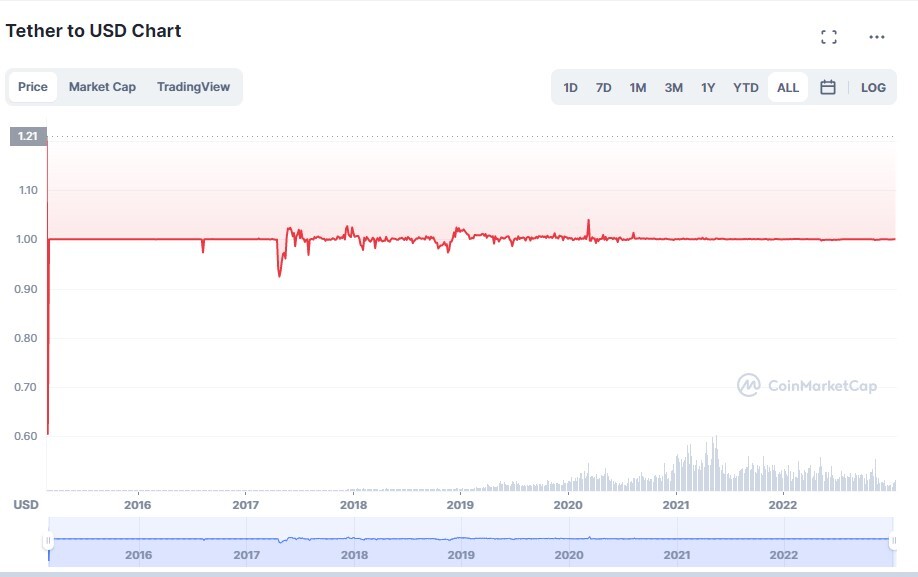Click the 2020 price spike on chart
Image resolution: width=918 pixels, height=577 pixels.
click(588, 226)
